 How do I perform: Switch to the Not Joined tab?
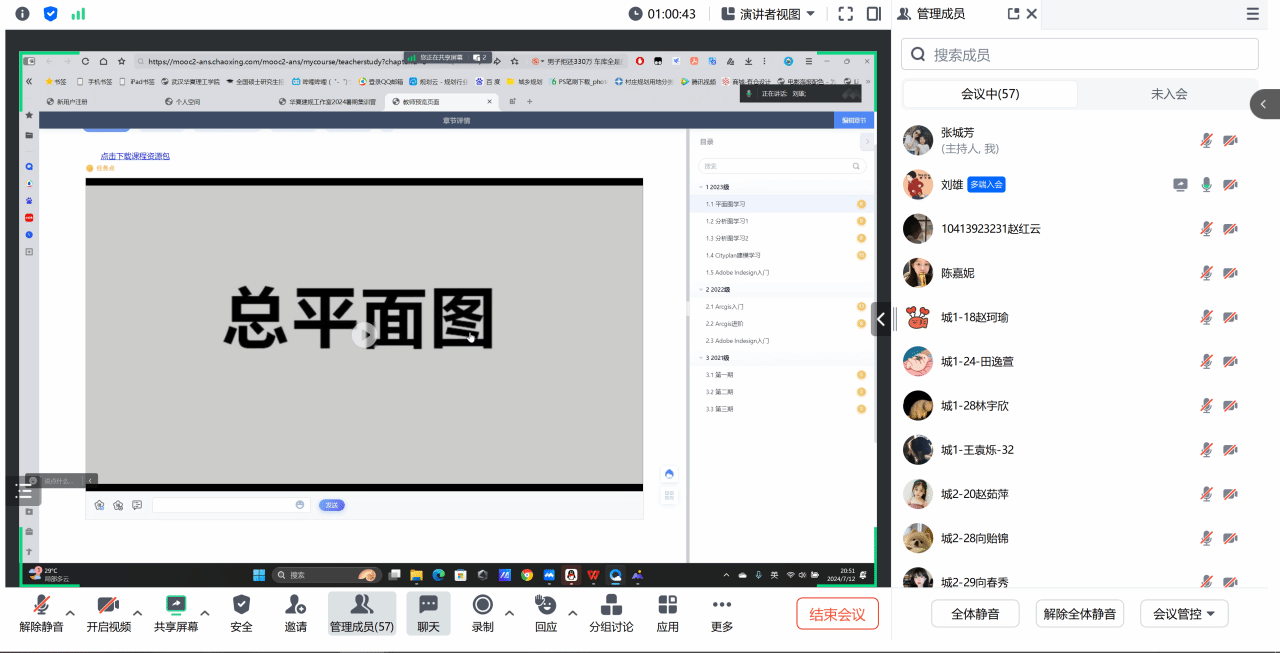(1168, 94)
